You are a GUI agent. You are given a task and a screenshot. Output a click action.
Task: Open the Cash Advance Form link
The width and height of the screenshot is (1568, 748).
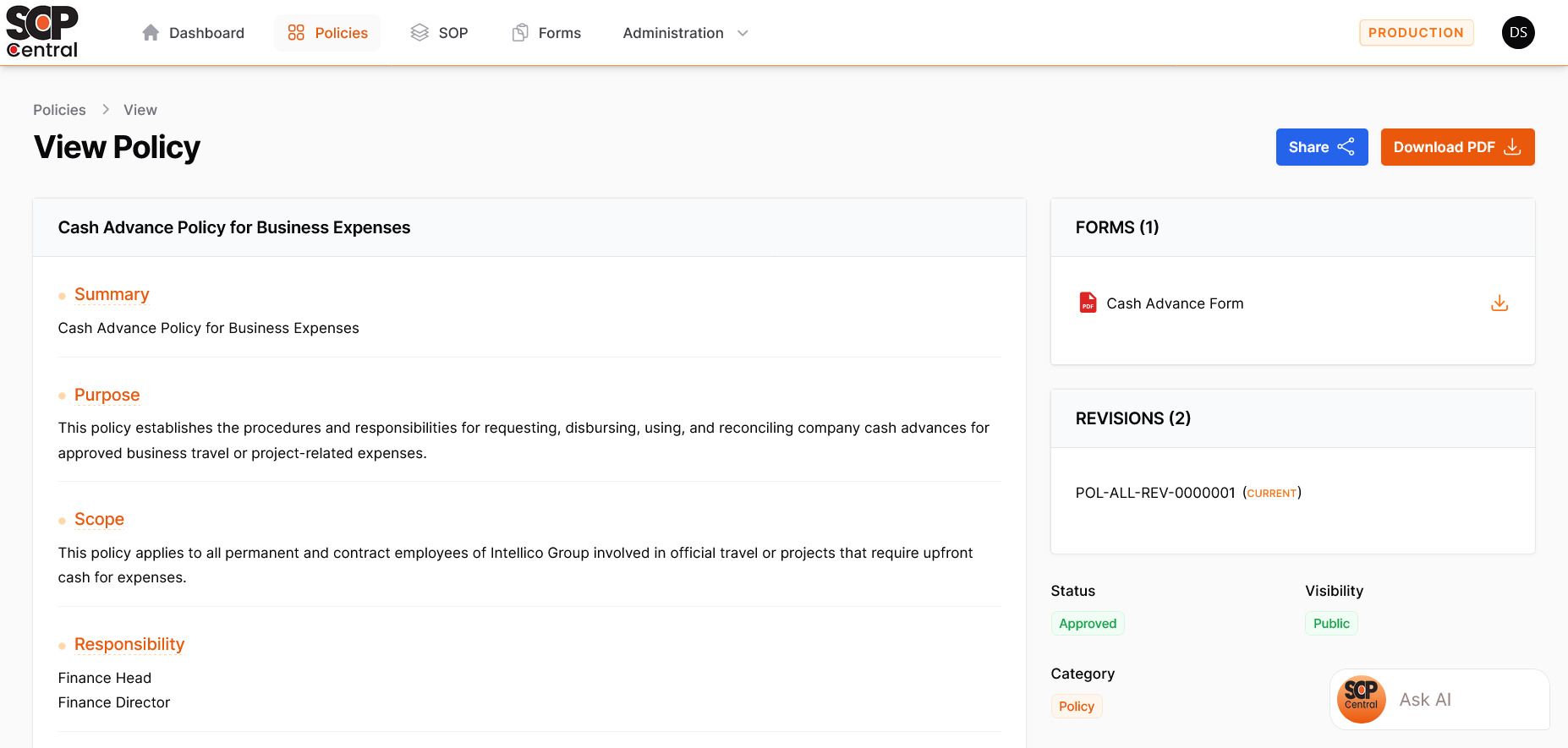pos(1175,303)
